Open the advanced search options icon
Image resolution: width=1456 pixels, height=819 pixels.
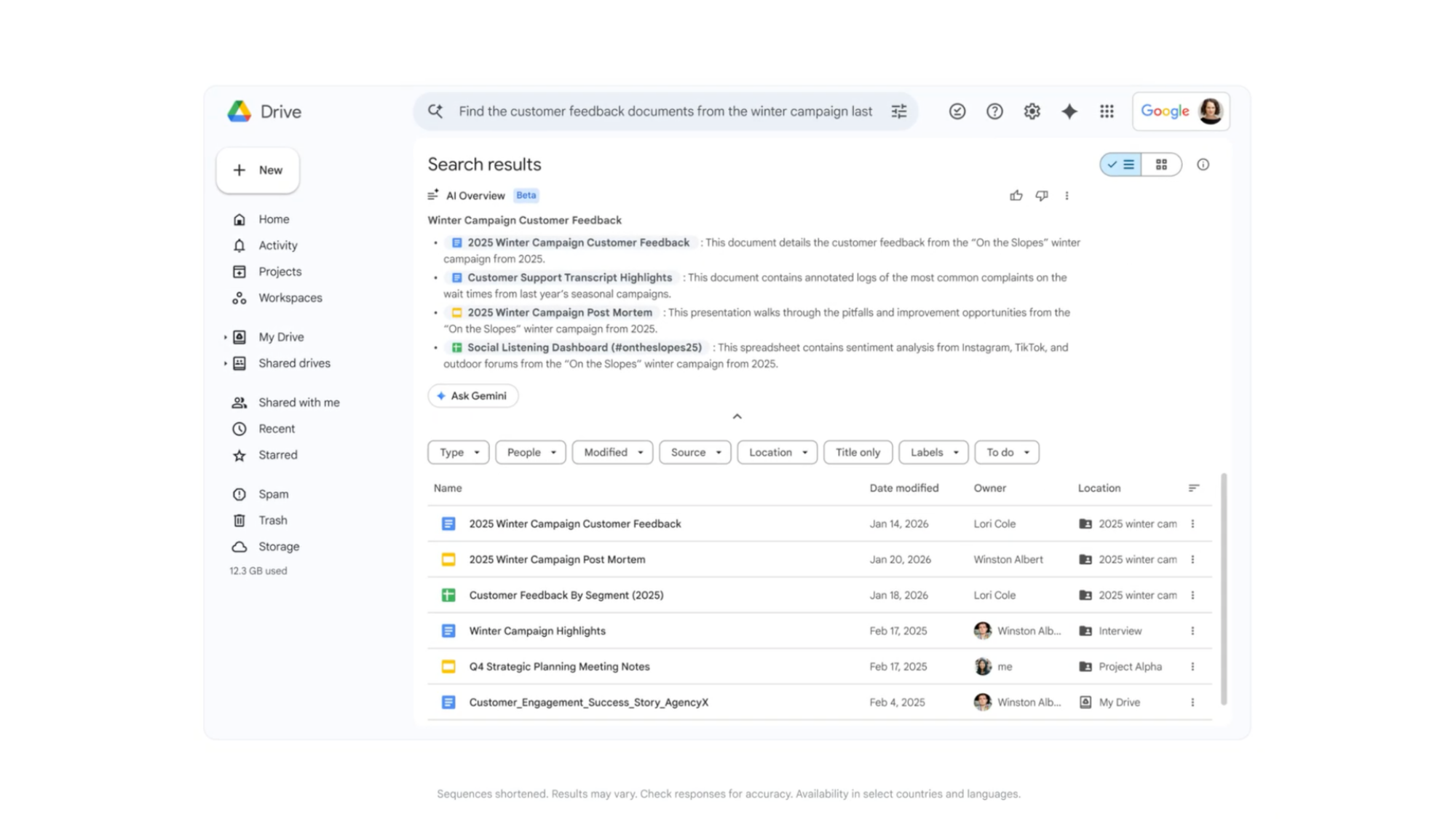pos(899,111)
